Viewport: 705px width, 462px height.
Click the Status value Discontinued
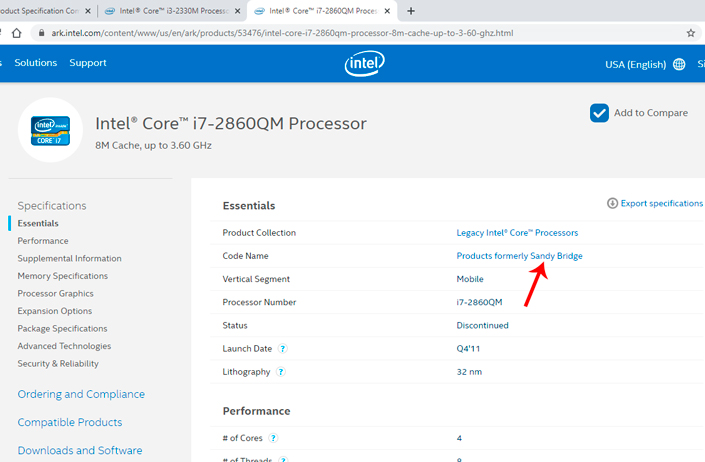click(482, 325)
